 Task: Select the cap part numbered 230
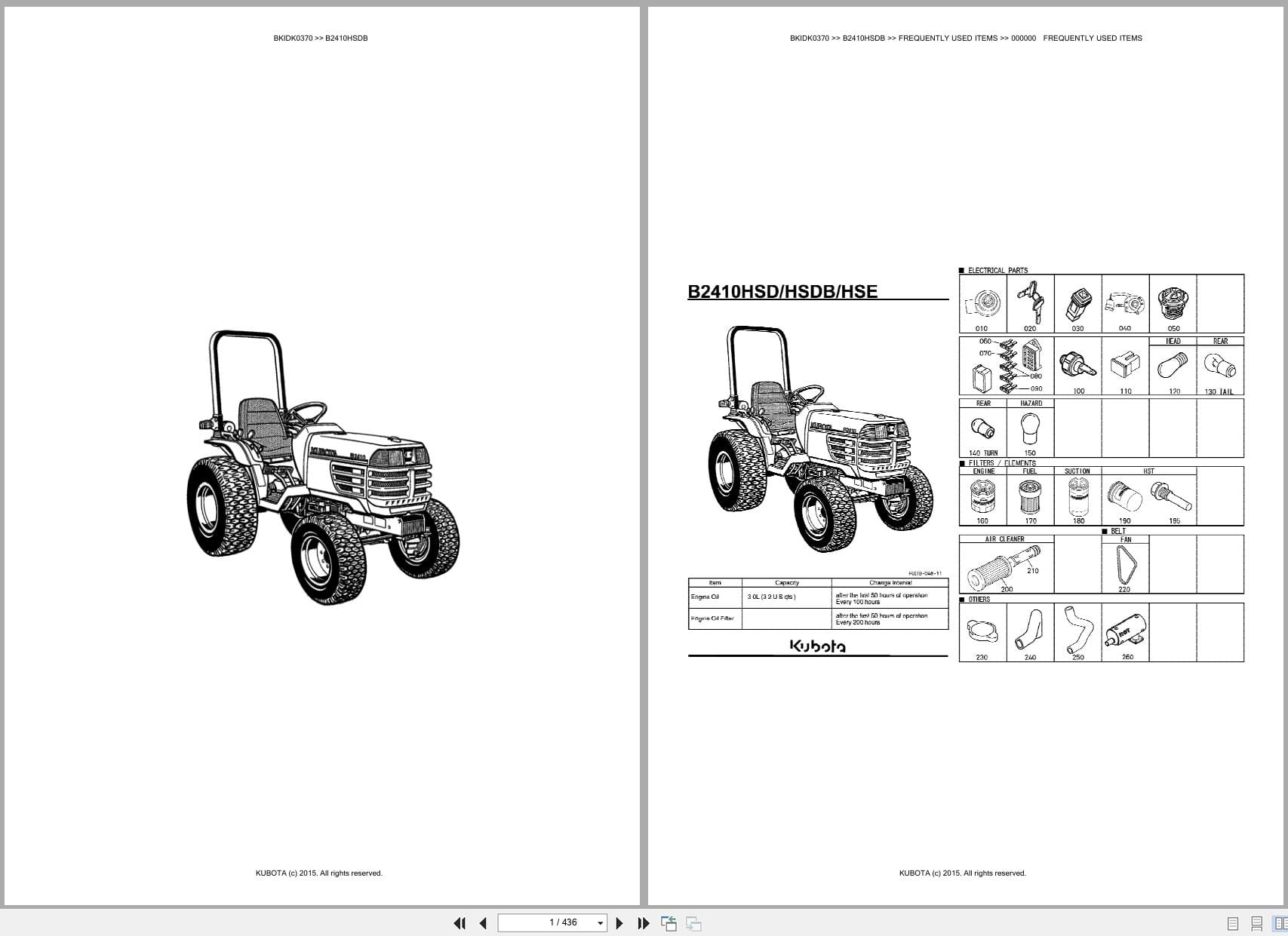(x=982, y=633)
